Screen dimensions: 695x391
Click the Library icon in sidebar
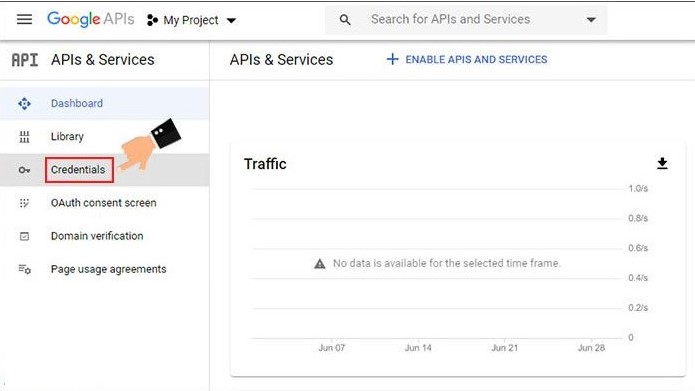[x=24, y=137]
